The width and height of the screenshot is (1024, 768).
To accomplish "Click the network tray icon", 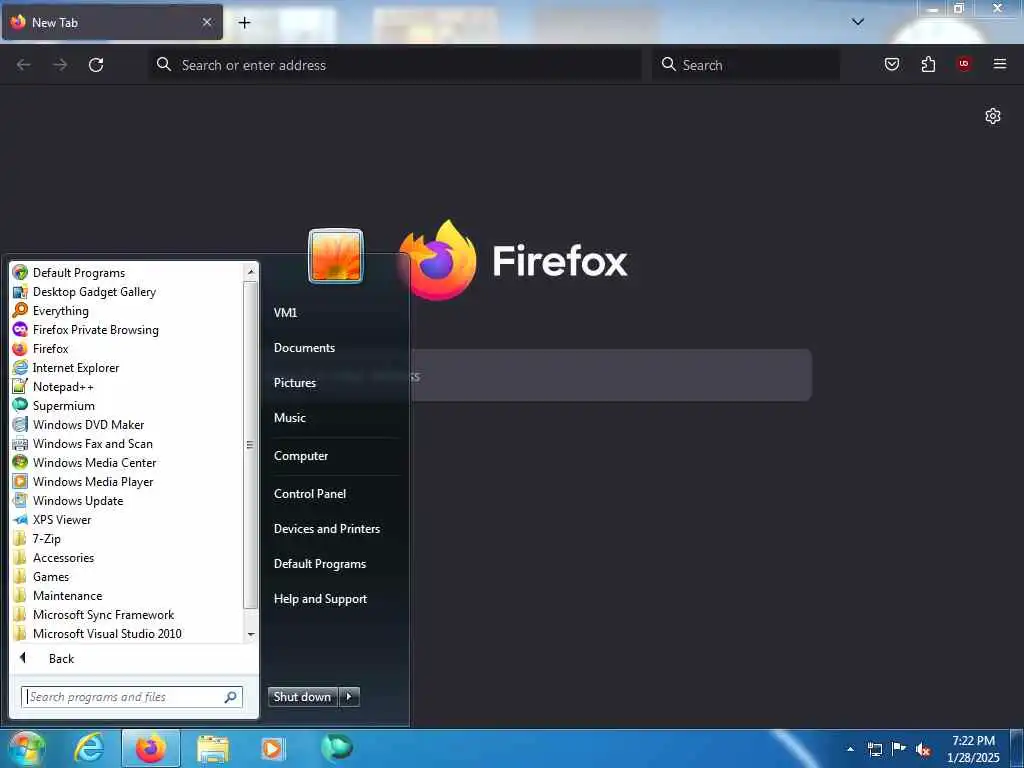I will point(874,749).
